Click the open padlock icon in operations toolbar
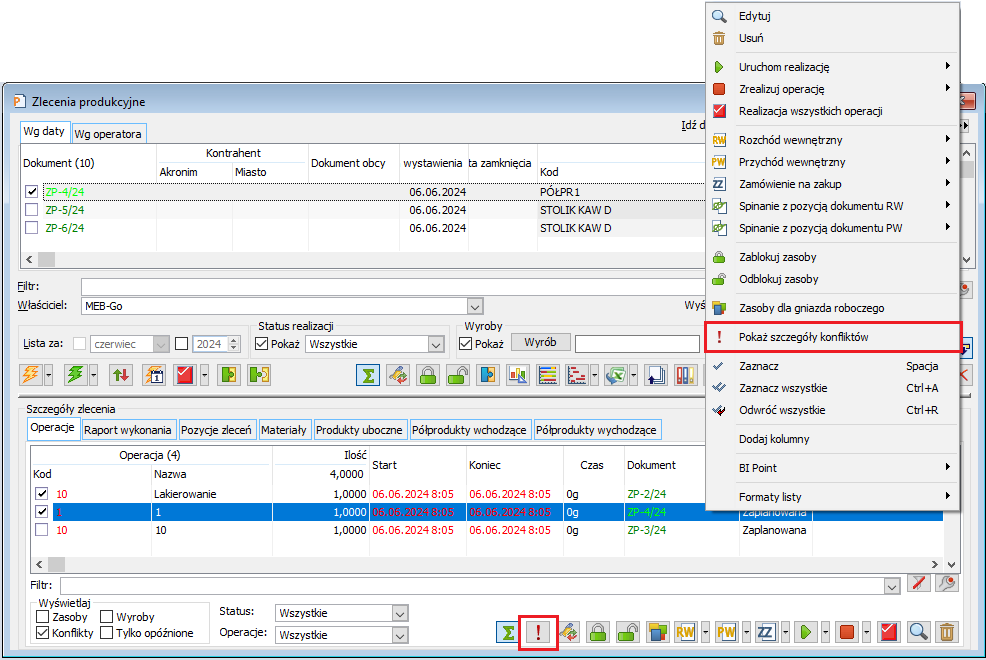 [x=628, y=632]
